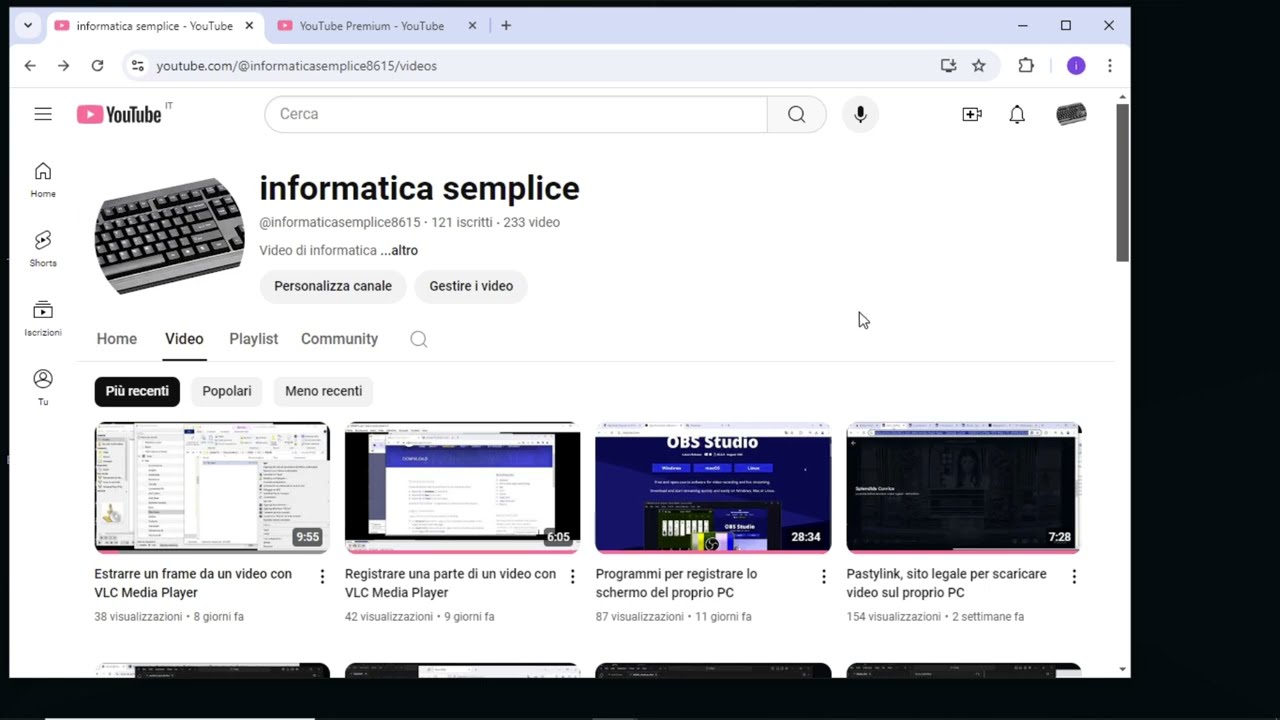Click Personalizza canale button

point(333,286)
